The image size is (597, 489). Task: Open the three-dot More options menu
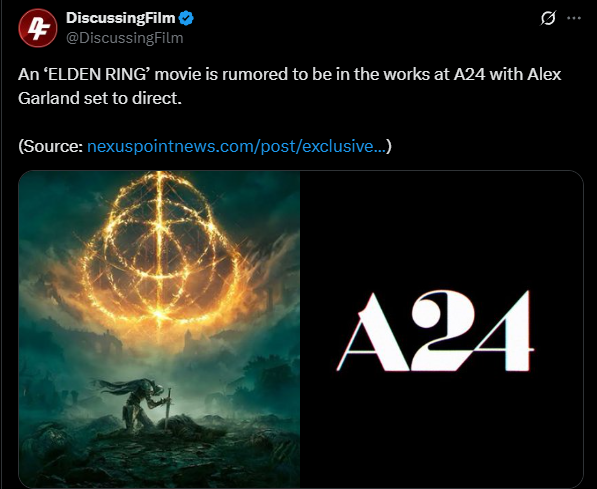[574, 18]
